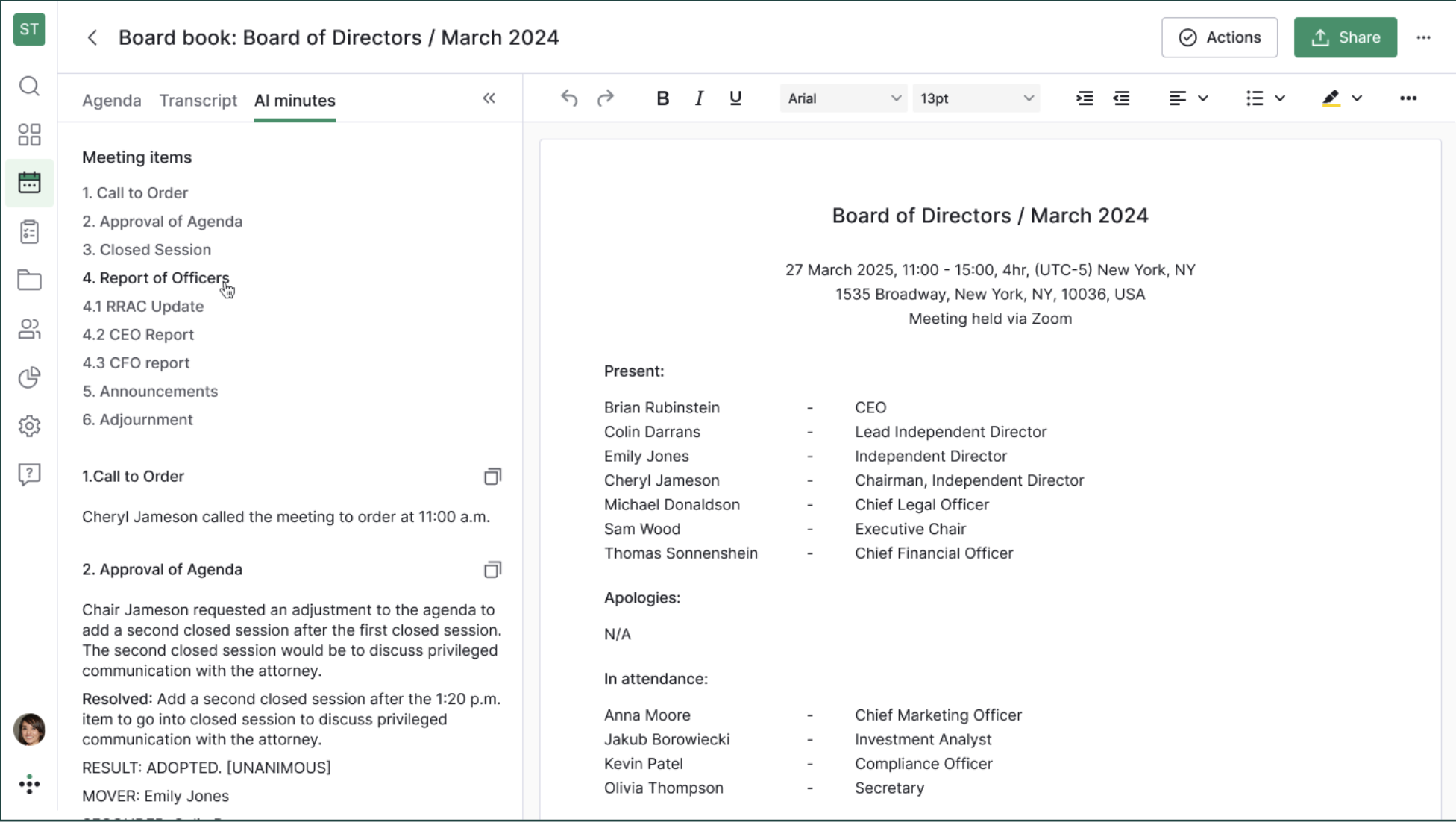
Task: Toggle underline formatting
Action: coord(735,98)
